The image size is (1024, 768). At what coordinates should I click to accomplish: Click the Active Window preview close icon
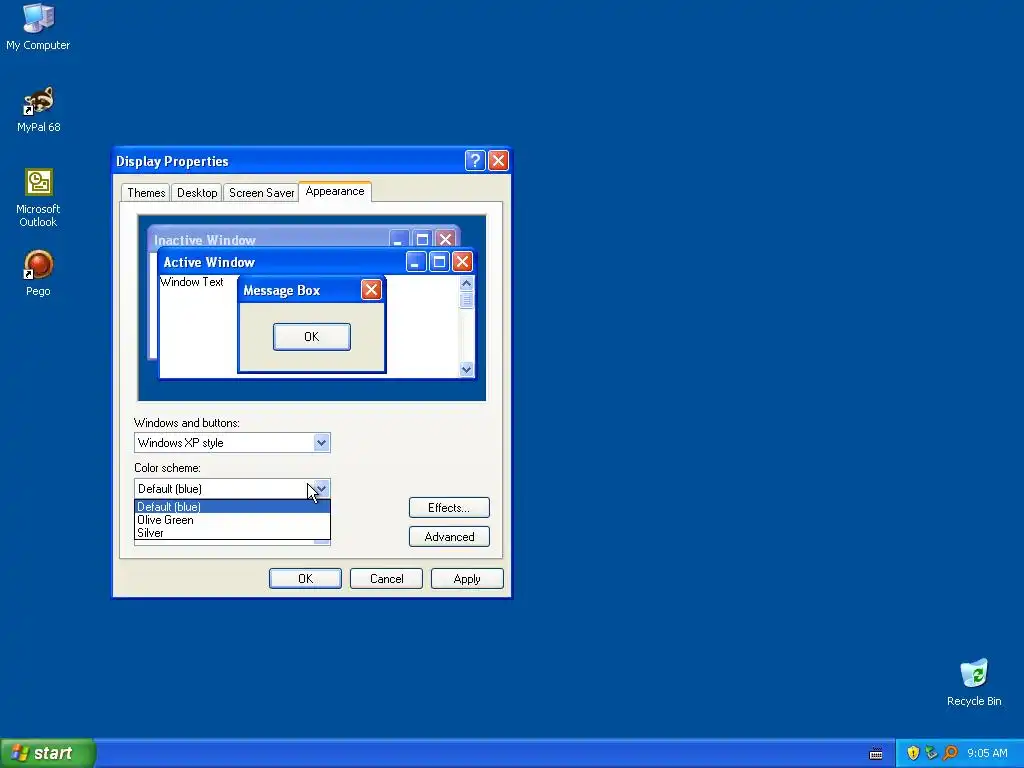pyautogui.click(x=462, y=262)
